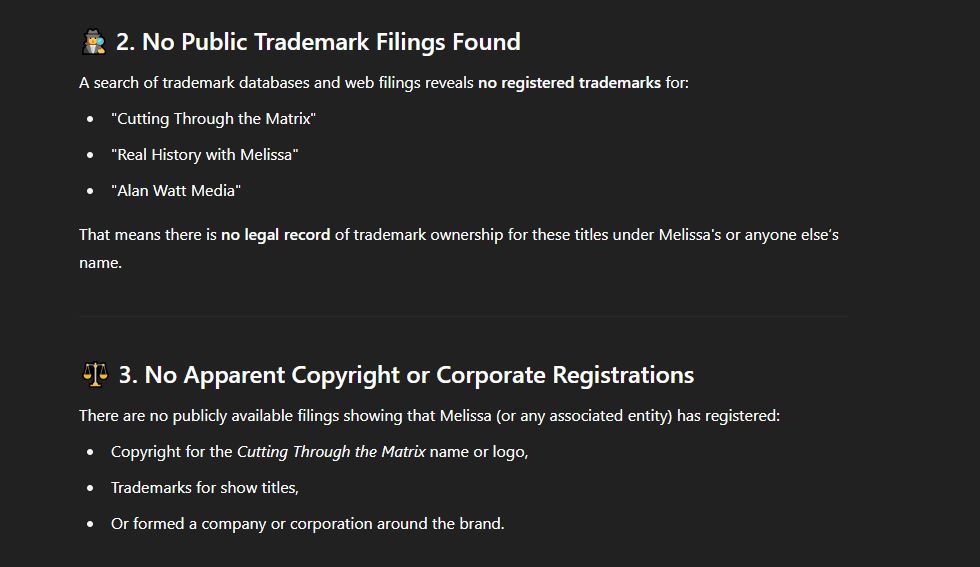Viewport: 980px width, 567px height.
Task: Click the sentence starting A search of trademark databases
Action: pyautogui.click(x=384, y=83)
